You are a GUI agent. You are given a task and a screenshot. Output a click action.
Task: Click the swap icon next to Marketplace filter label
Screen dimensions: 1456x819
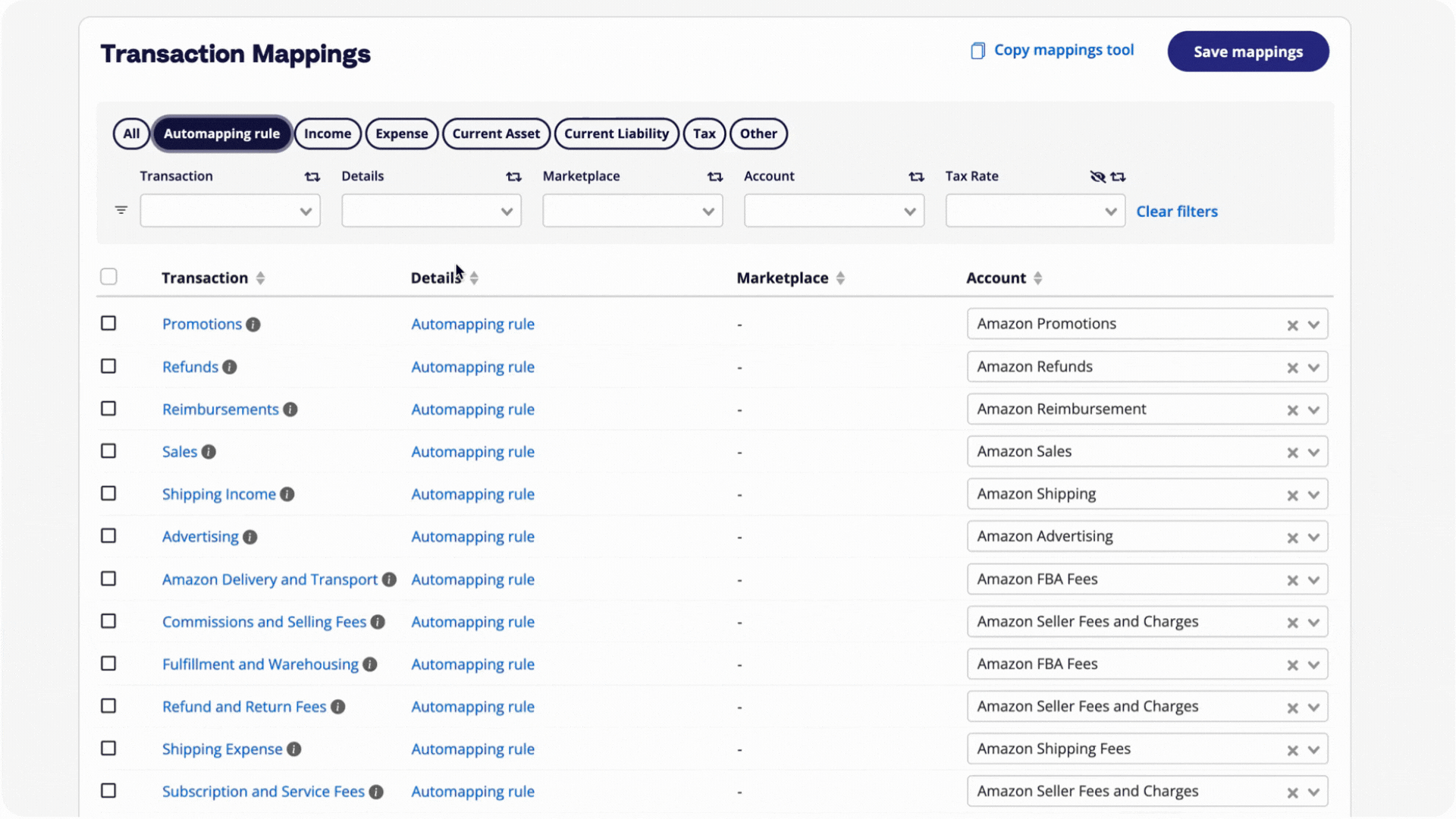(715, 177)
